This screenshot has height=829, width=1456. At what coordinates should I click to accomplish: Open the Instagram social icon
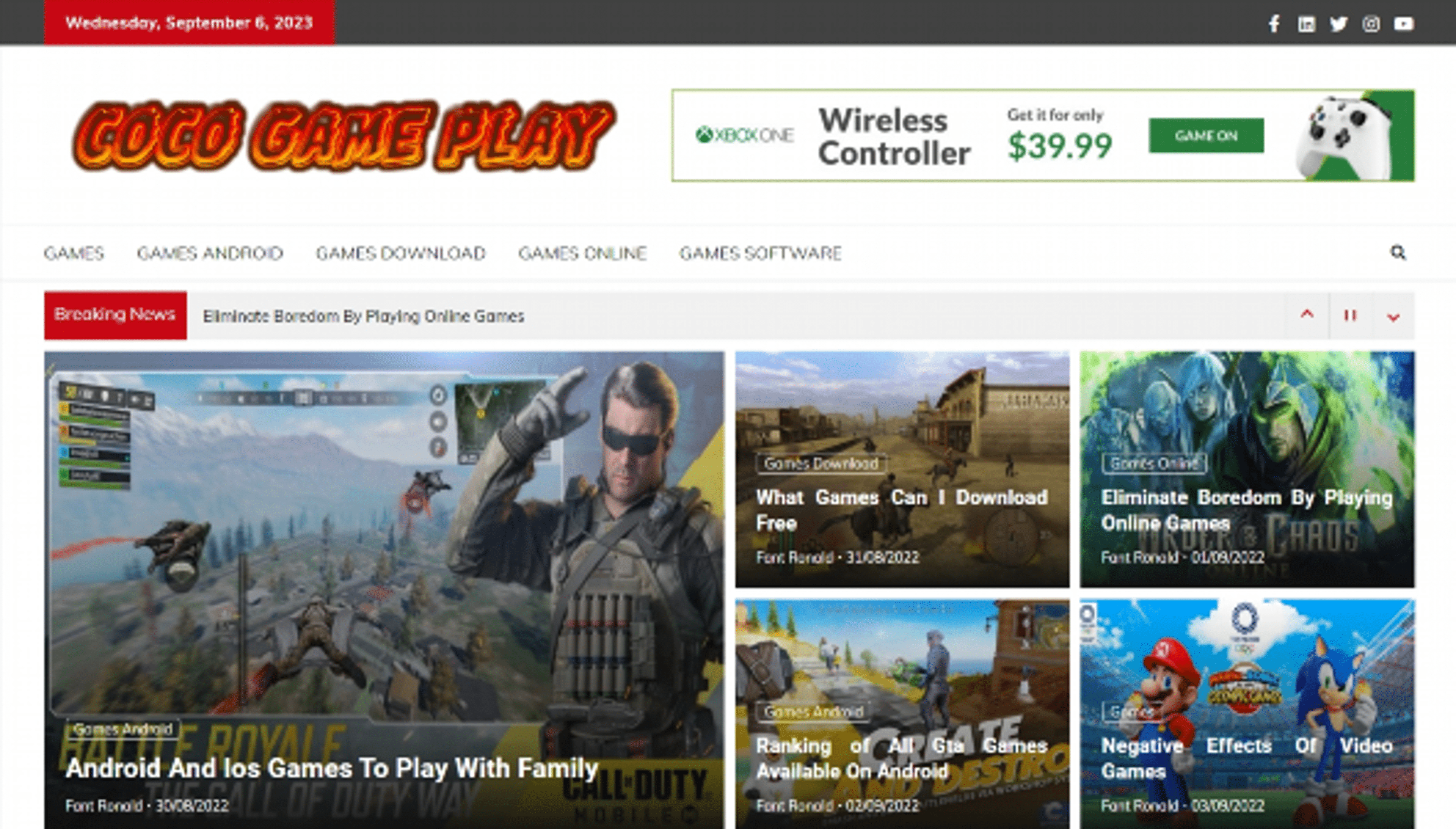click(1371, 24)
